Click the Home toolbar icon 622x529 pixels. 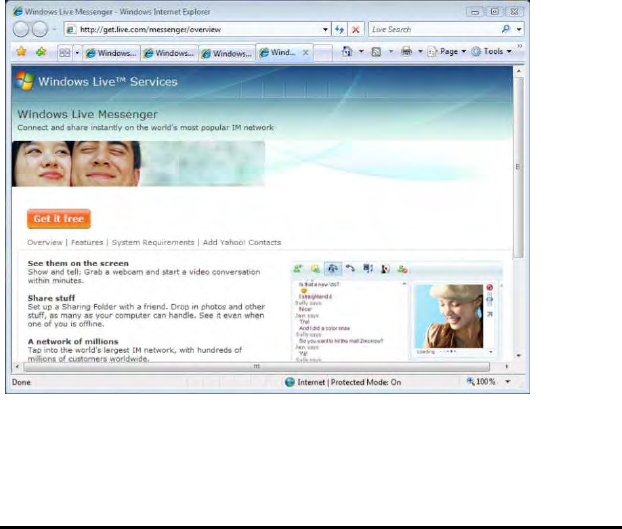click(347, 52)
